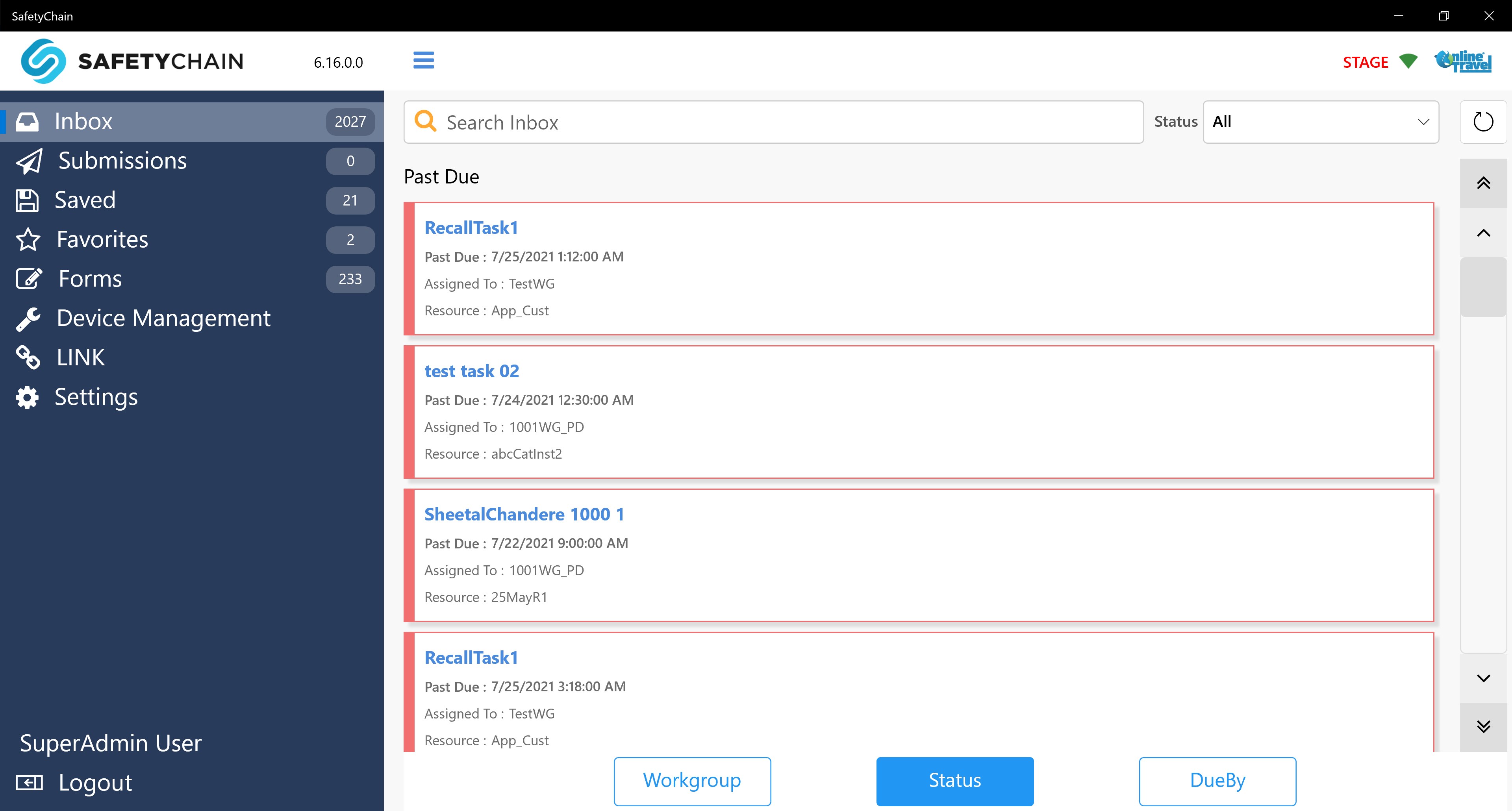Screen dimensions: 1512x811
Task: Click the refresh icon to reload the inbox
Action: pos(1483,122)
